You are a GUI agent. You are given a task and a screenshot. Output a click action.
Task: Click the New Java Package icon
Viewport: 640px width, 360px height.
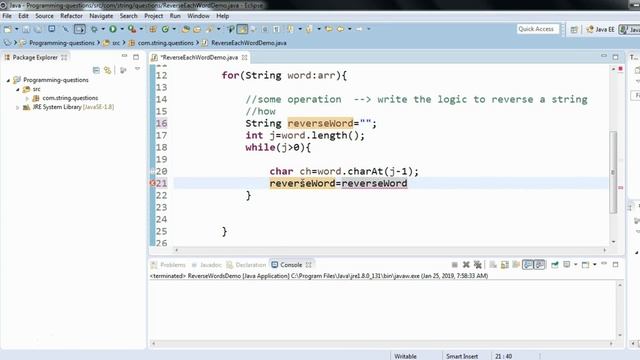point(153,29)
